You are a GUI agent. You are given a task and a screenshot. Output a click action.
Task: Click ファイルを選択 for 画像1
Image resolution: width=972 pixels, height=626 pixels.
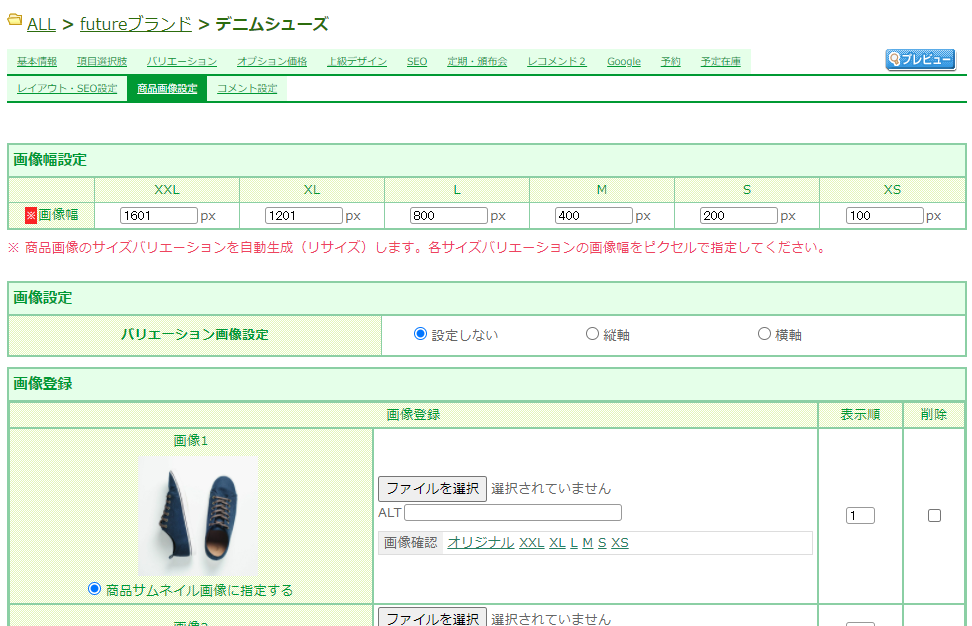[432, 488]
